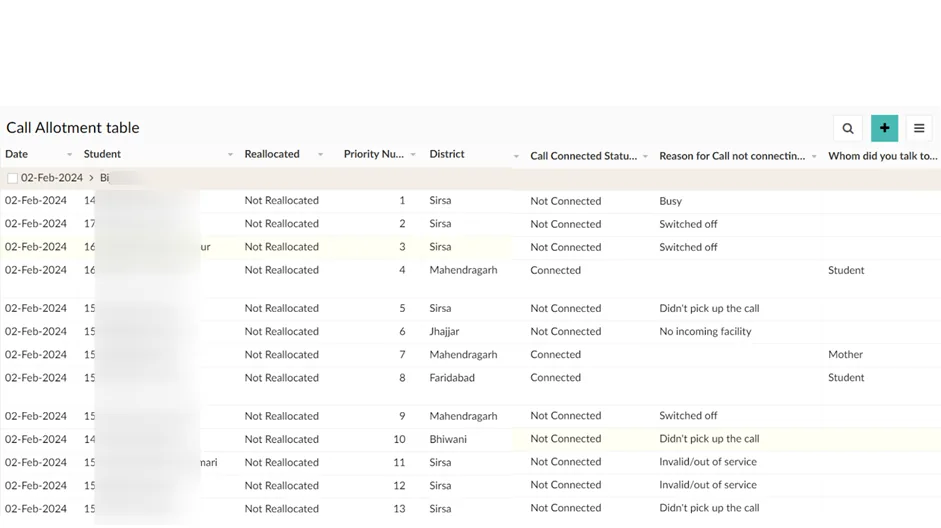Screen dimensions: 941x528
Task: Select Connected status in priority 7 row
Action: tap(555, 355)
